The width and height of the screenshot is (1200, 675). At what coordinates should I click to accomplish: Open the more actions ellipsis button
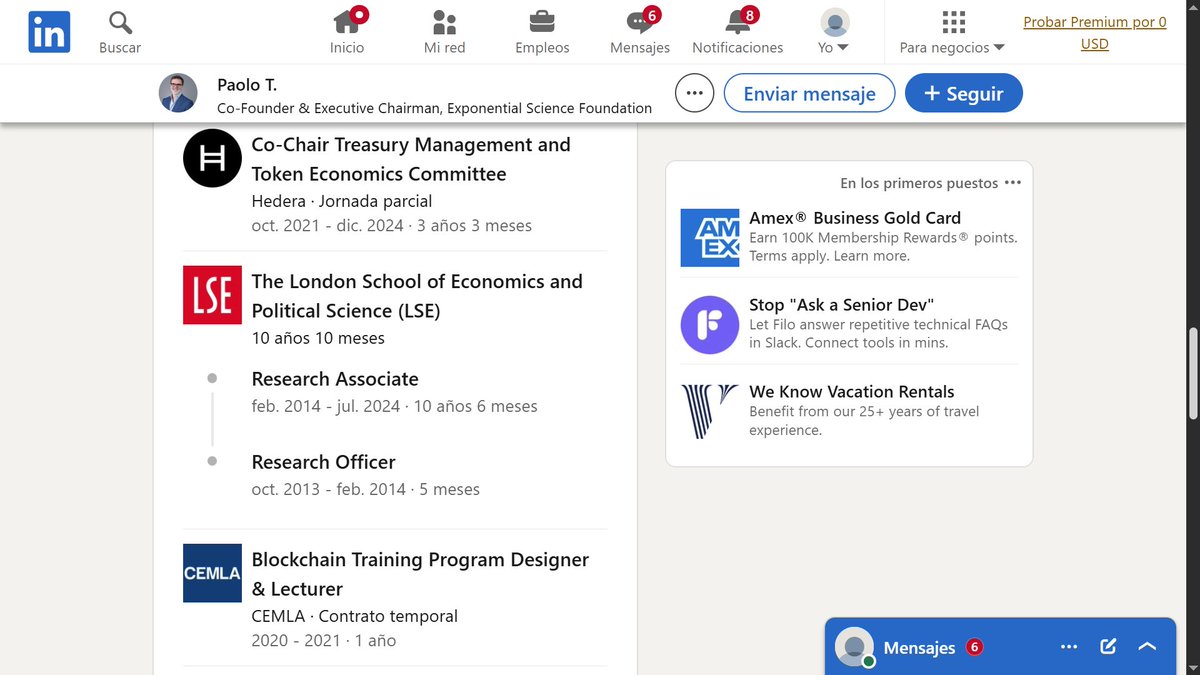(695, 93)
